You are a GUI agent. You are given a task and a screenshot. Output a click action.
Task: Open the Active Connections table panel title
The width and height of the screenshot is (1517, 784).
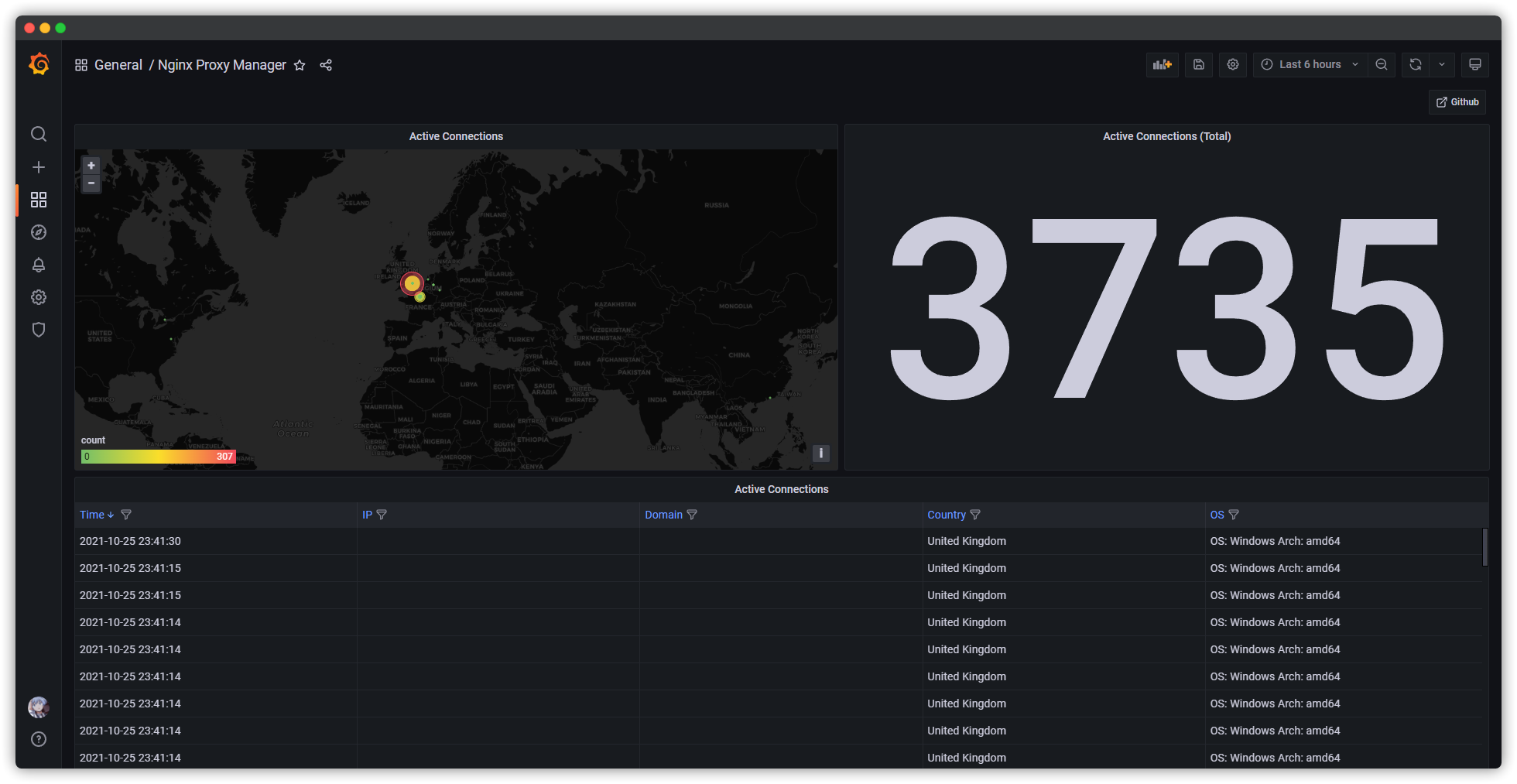[x=781, y=489]
